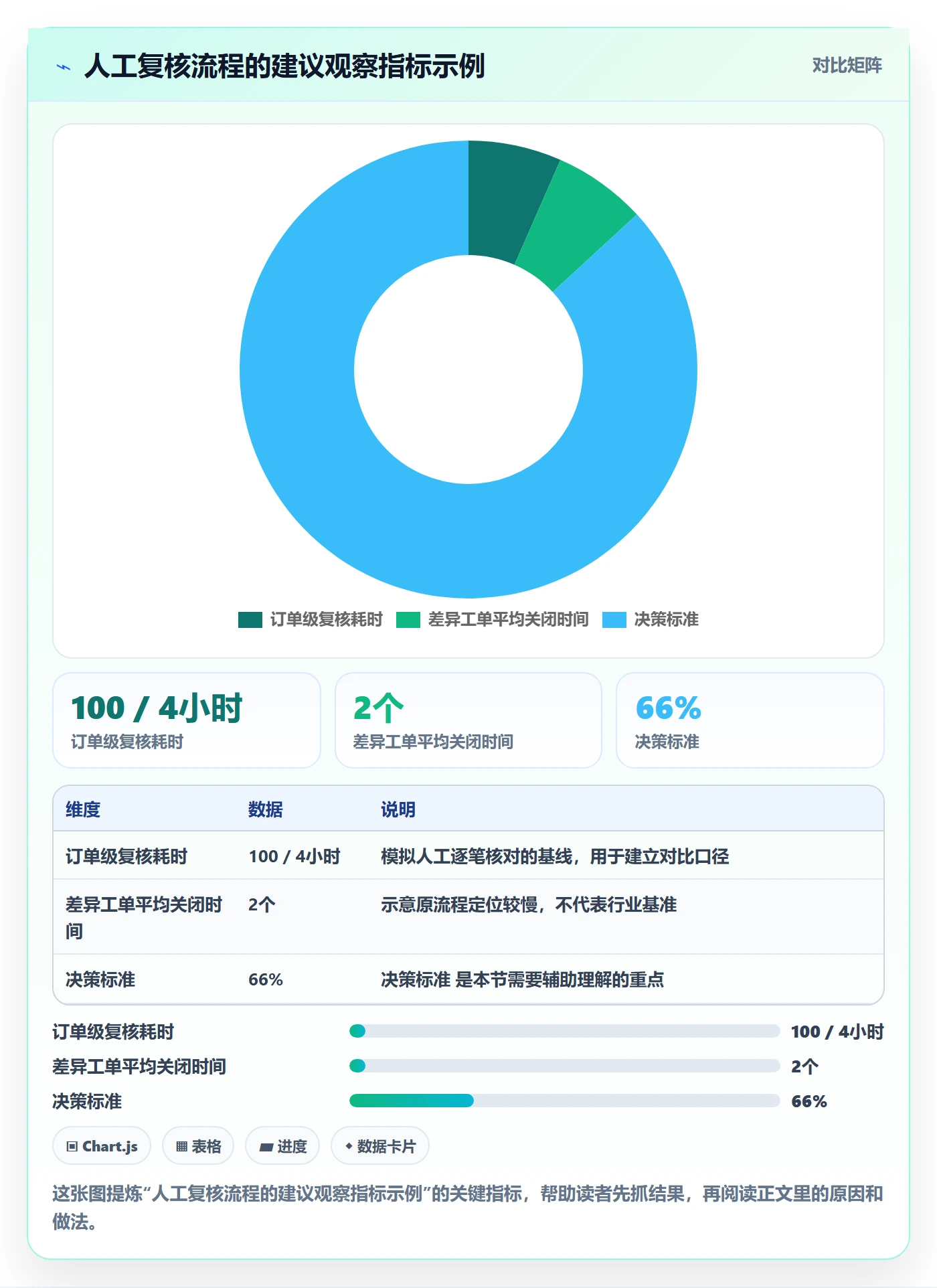Click progress label 差异工单平均关闭时间
937x1288 pixels.
pos(139,1066)
